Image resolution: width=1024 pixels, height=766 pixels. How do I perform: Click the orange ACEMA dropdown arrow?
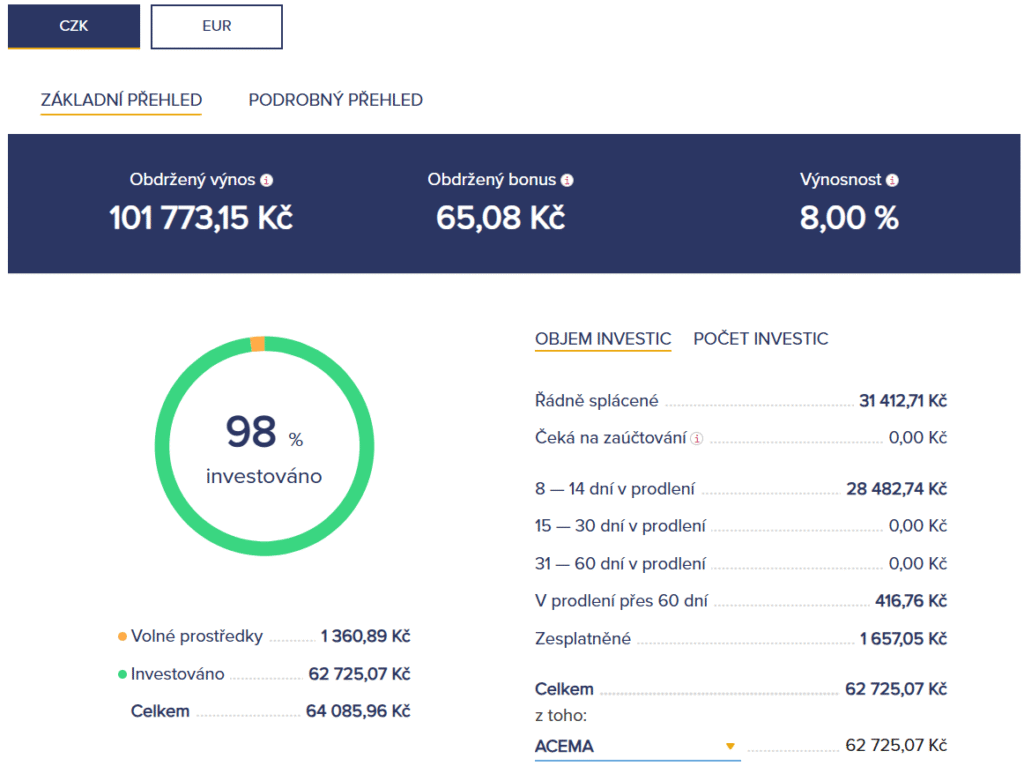click(x=730, y=746)
